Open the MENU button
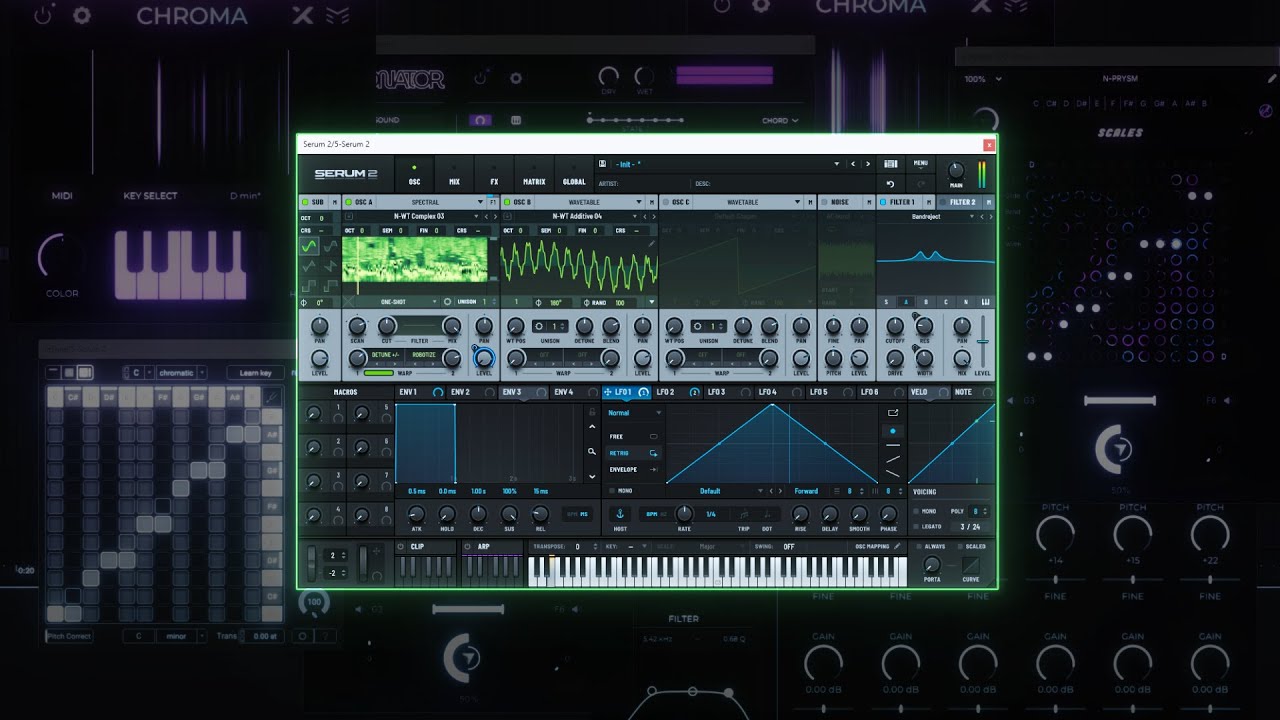The width and height of the screenshot is (1280, 720). click(920, 164)
